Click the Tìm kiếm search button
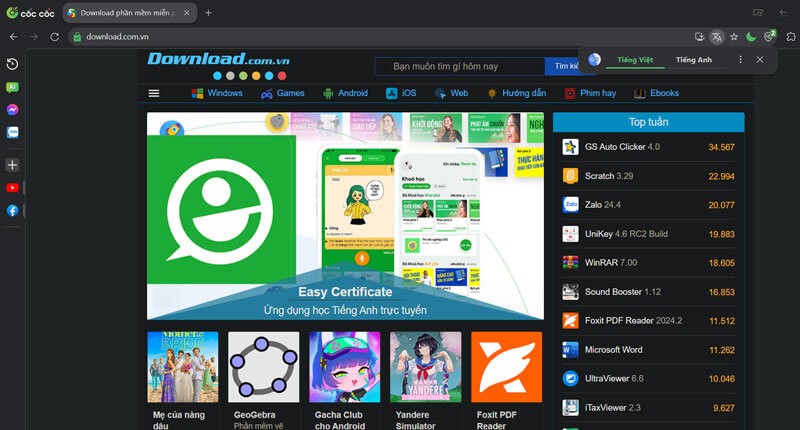800x430 pixels. (x=562, y=66)
